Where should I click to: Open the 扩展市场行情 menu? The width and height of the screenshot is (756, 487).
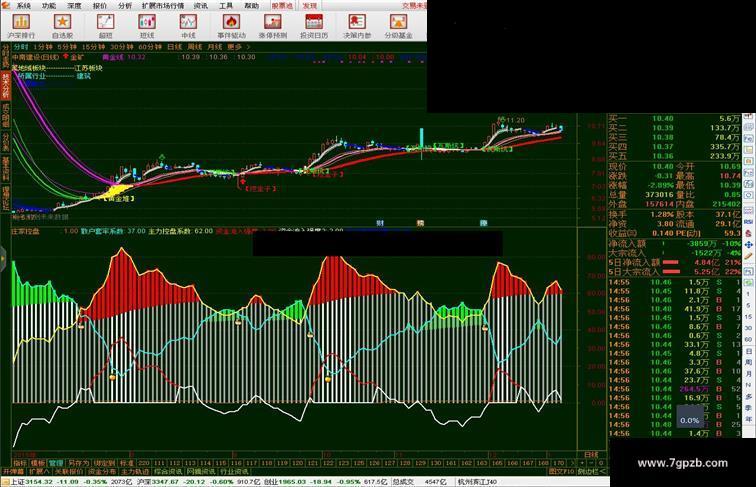(x=163, y=6)
